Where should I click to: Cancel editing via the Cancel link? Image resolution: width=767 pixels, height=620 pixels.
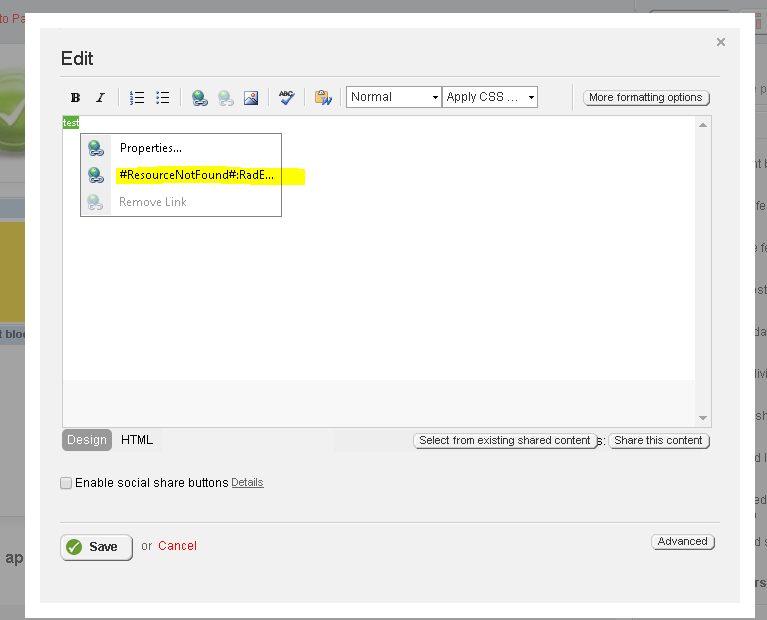tap(177, 546)
